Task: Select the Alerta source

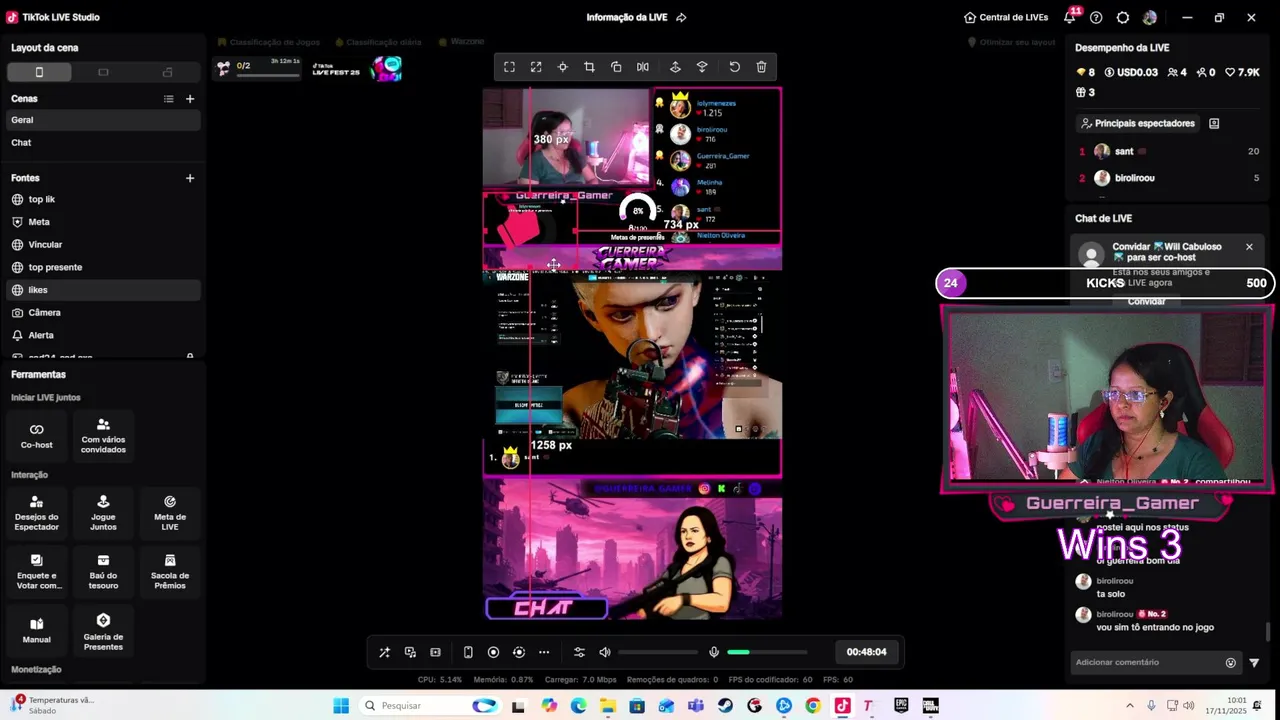Action: coord(103,335)
